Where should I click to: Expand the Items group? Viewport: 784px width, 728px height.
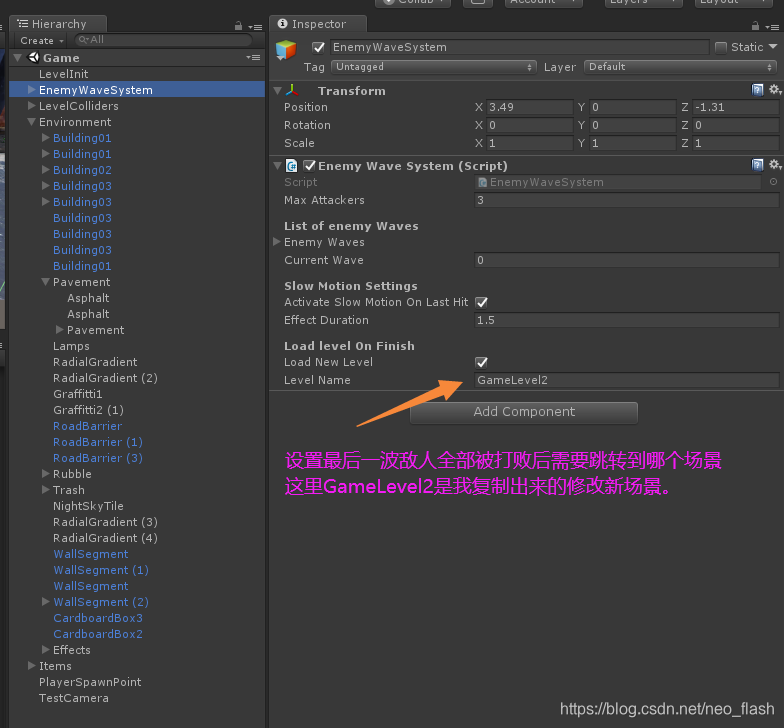click(32, 666)
